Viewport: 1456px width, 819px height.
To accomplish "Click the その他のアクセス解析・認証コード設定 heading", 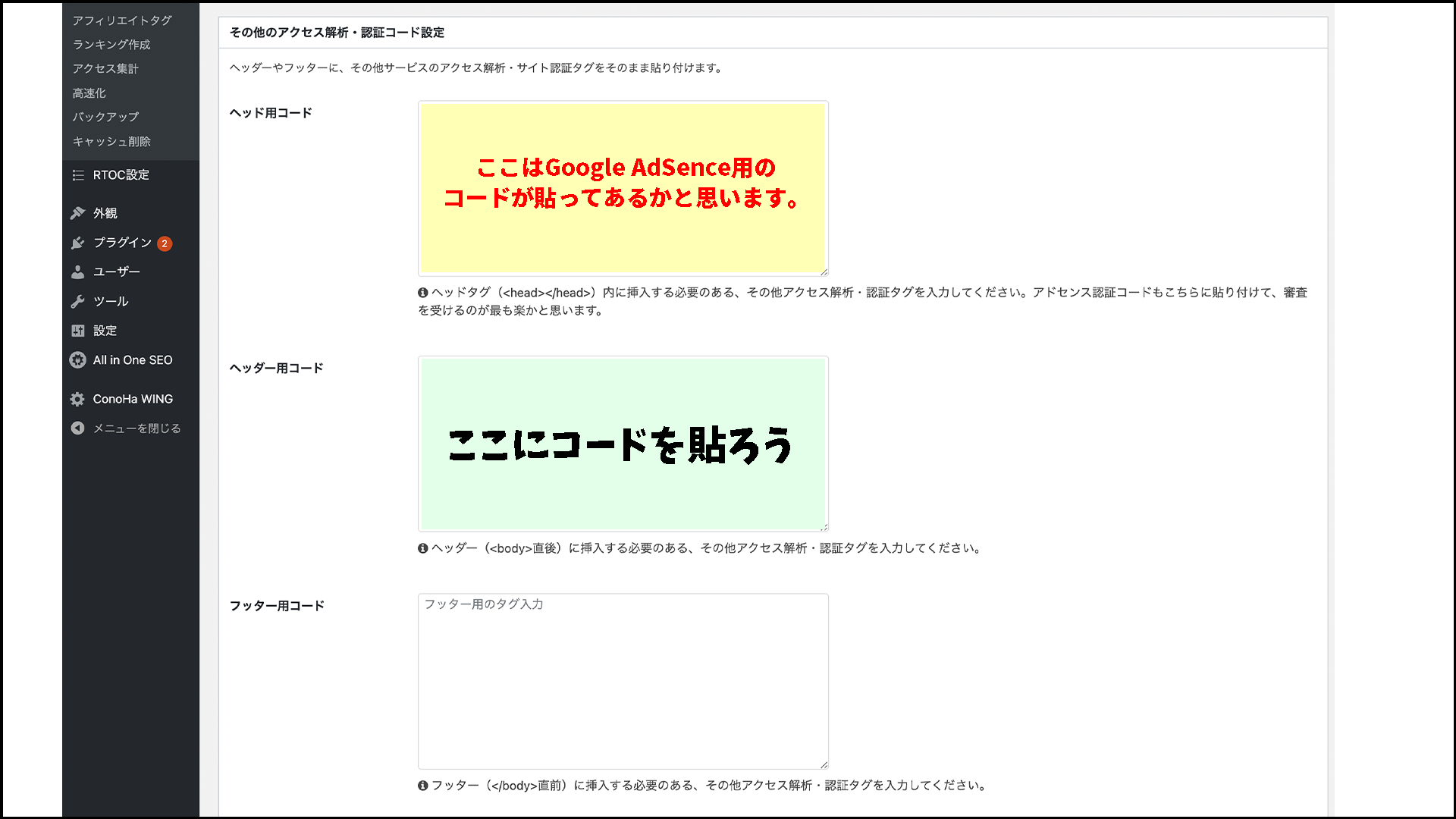I will (x=337, y=33).
